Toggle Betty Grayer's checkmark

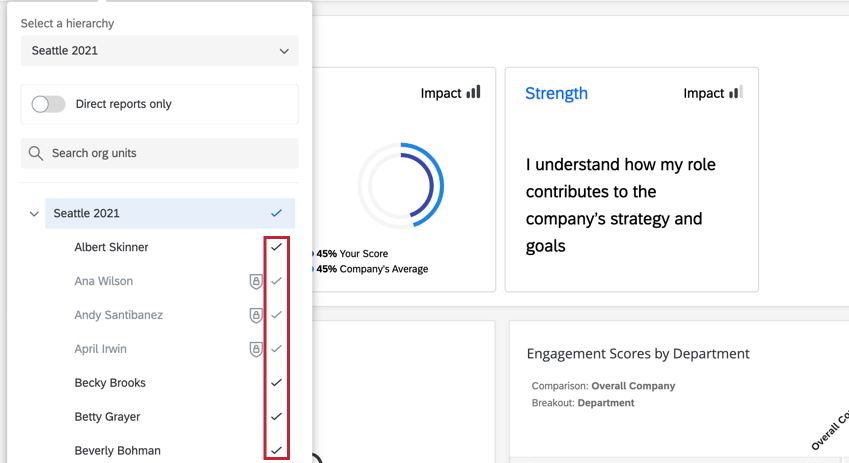click(277, 417)
